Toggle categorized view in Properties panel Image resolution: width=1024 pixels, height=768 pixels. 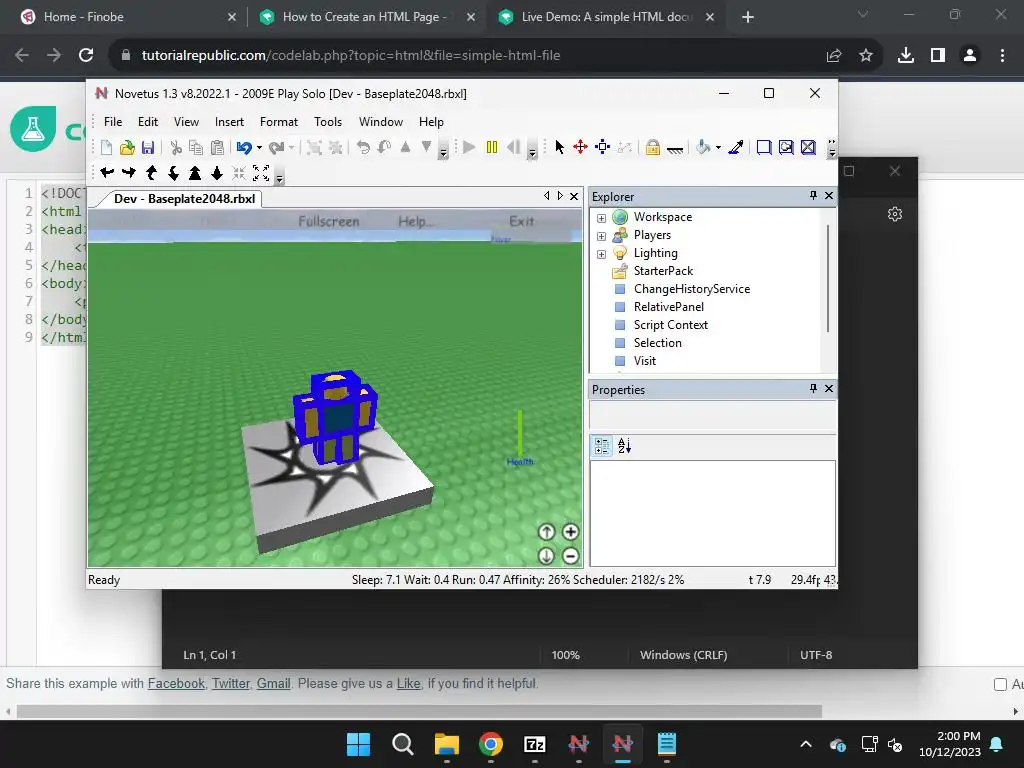(x=602, y=446)
